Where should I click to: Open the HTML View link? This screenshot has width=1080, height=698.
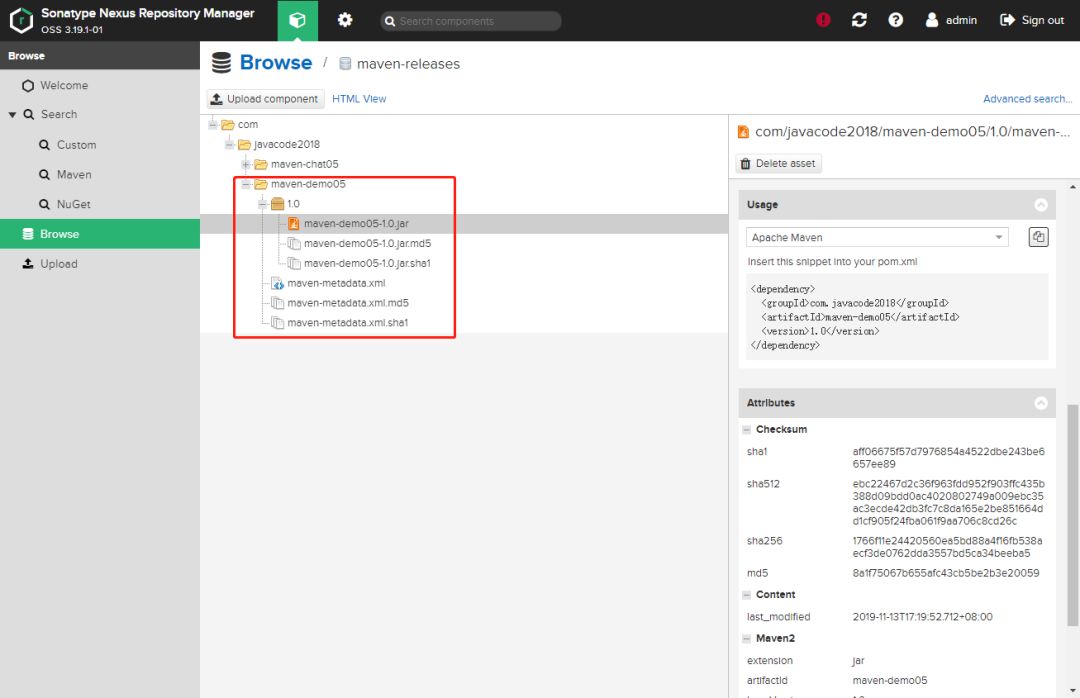click(x=359, y=99)
